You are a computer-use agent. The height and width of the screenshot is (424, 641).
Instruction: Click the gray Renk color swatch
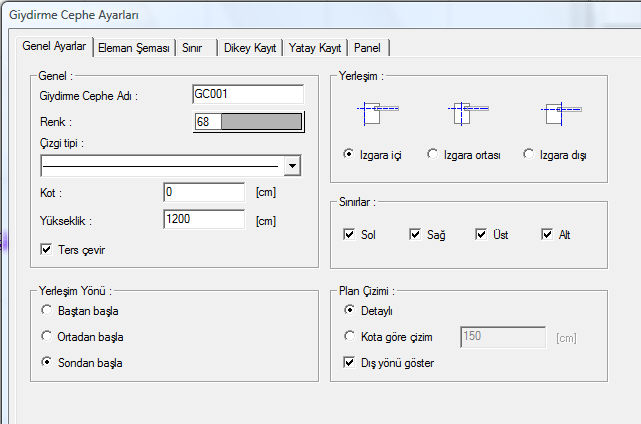click(x=261, y=122)
